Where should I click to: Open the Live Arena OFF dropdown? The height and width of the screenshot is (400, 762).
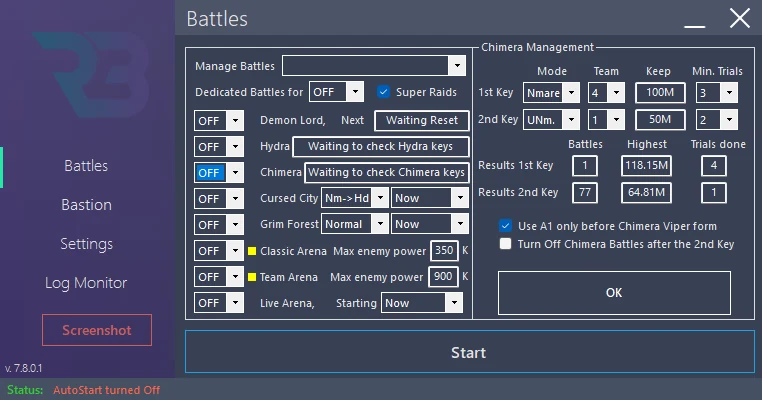pos(219,303)
